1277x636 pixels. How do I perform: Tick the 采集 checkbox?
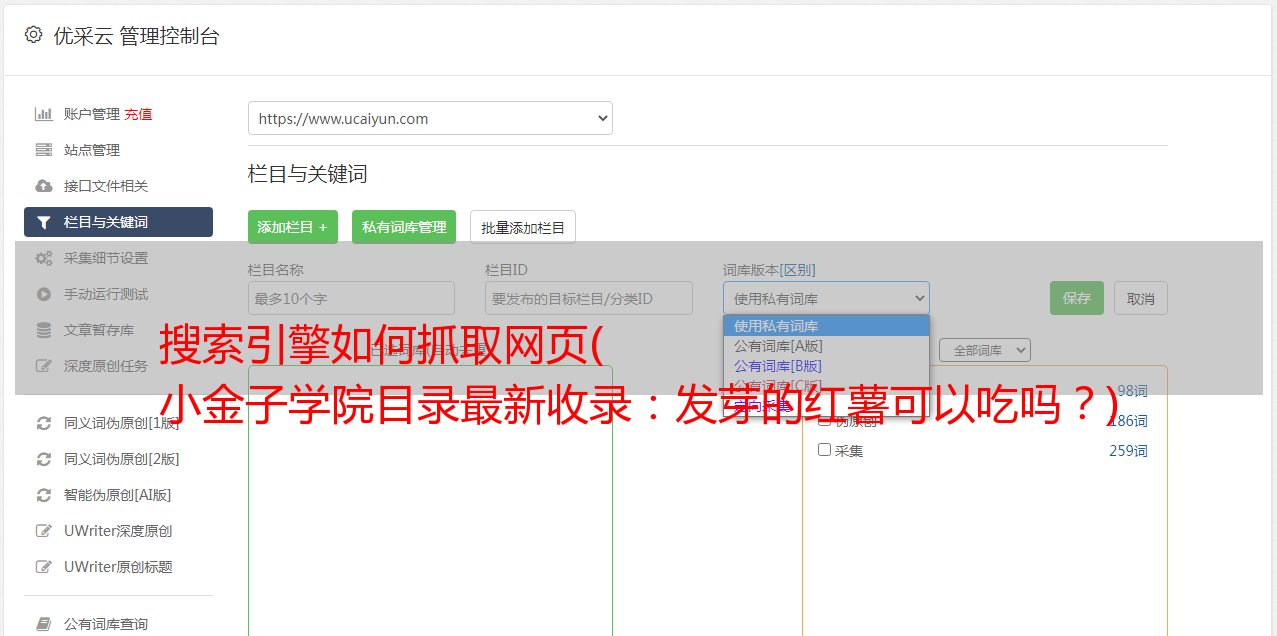pos(824,450)
